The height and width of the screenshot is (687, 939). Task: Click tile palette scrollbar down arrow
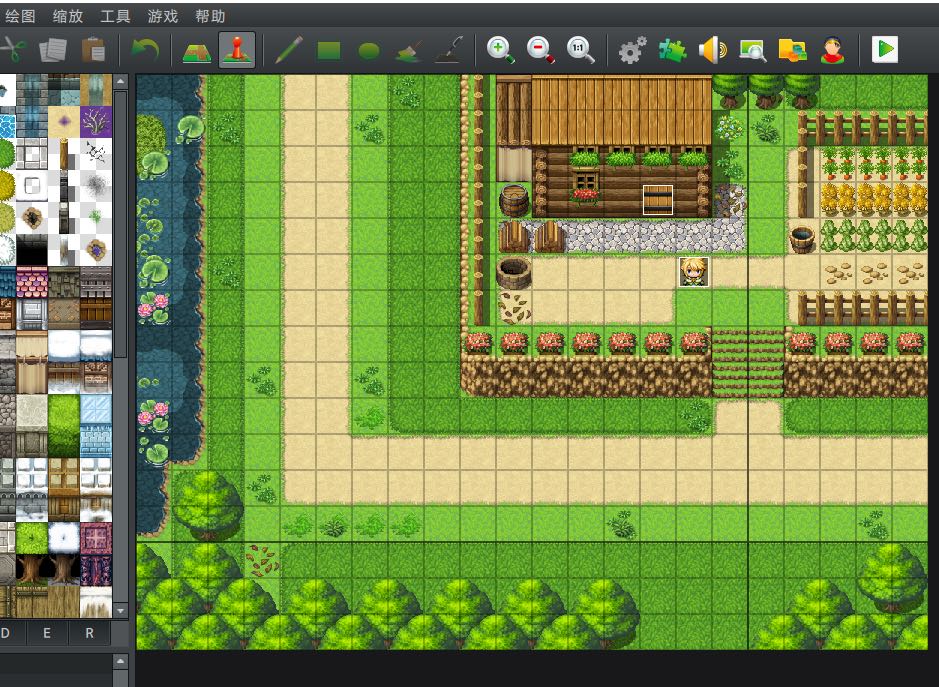coord(120,611)
